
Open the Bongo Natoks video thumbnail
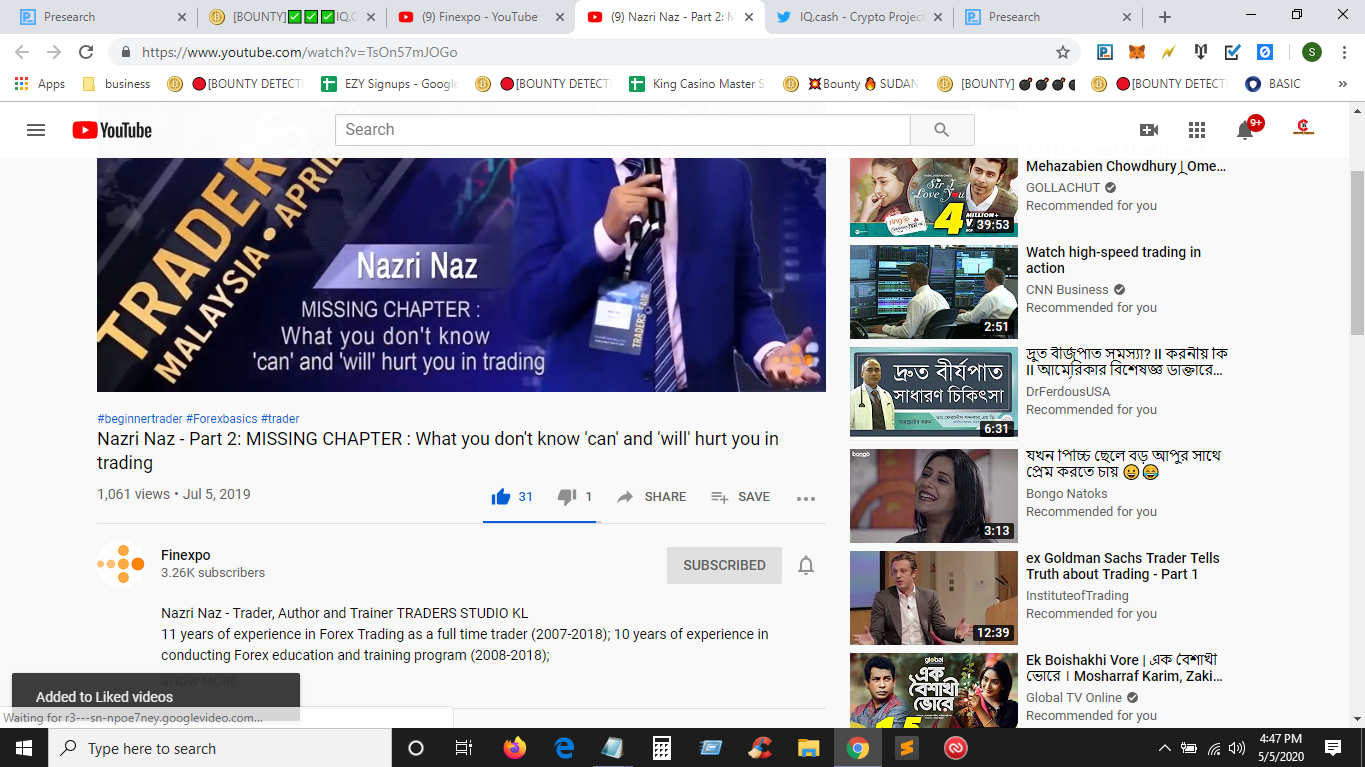pyautogui.click(x=934, y=496)
